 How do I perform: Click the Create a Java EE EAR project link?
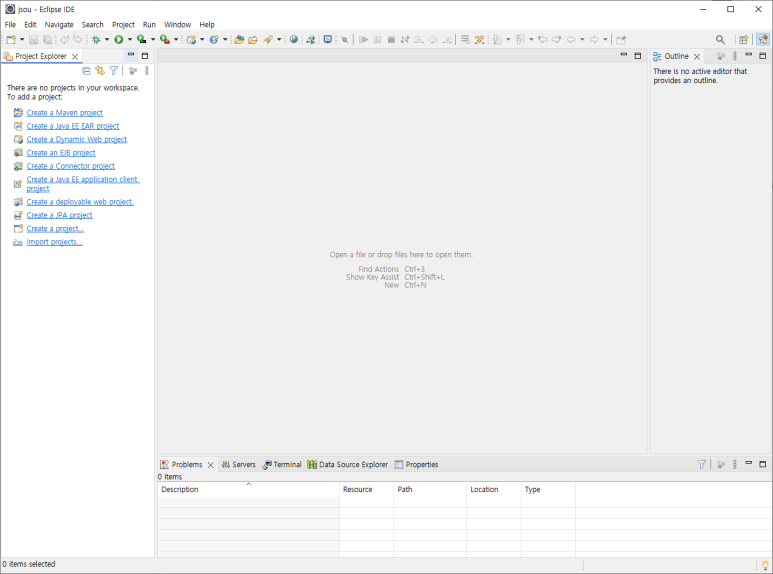tap(73, 126)
